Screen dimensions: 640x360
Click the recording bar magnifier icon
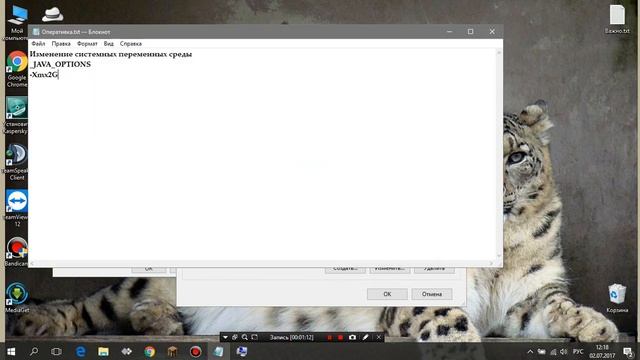click(x=244, y=337)
